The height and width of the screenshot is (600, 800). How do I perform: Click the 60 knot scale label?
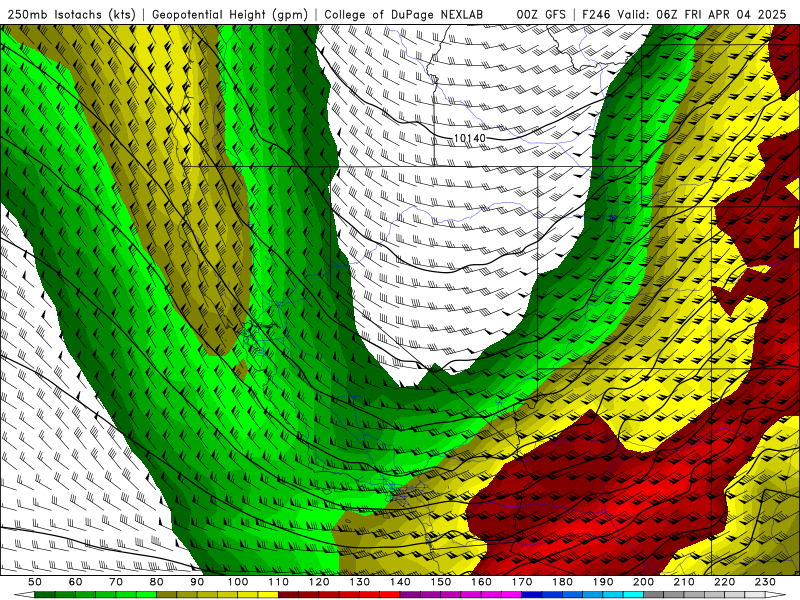coord(76,582)
